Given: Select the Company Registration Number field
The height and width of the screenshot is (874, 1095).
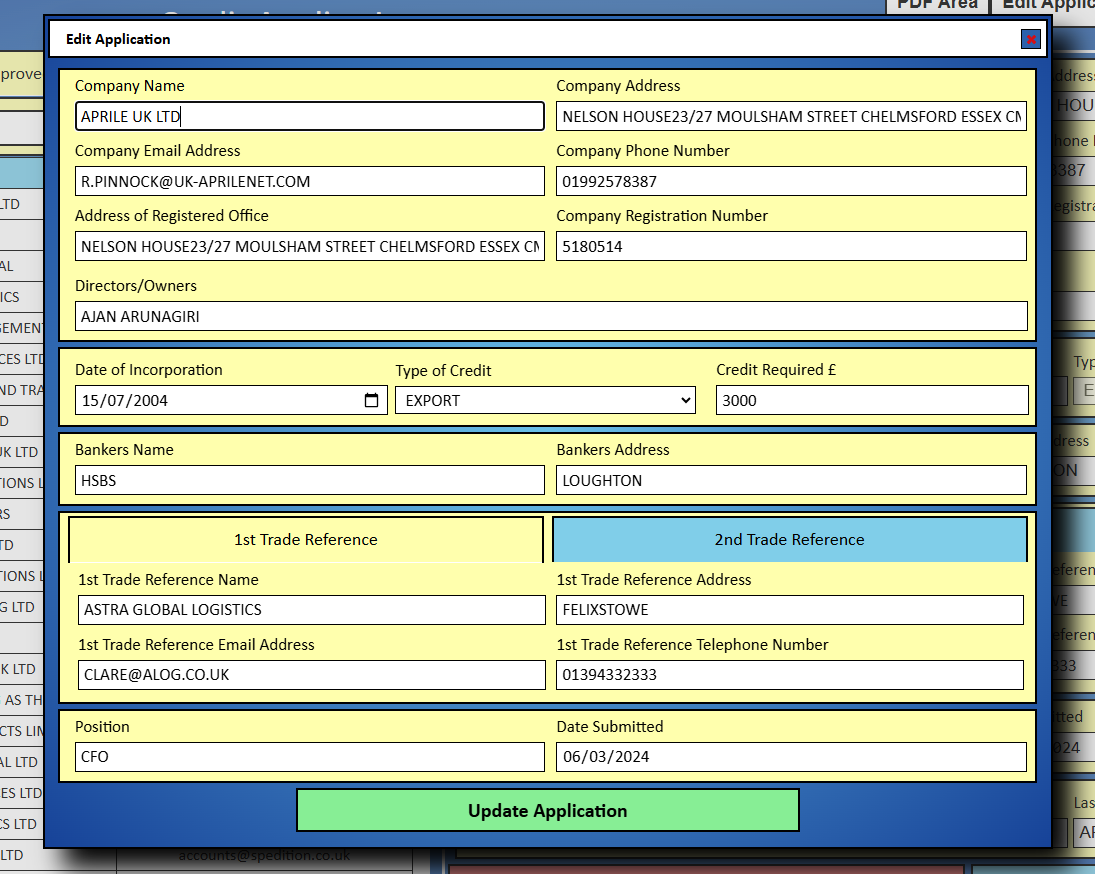Looking at the screenshot, I should 791,246.
